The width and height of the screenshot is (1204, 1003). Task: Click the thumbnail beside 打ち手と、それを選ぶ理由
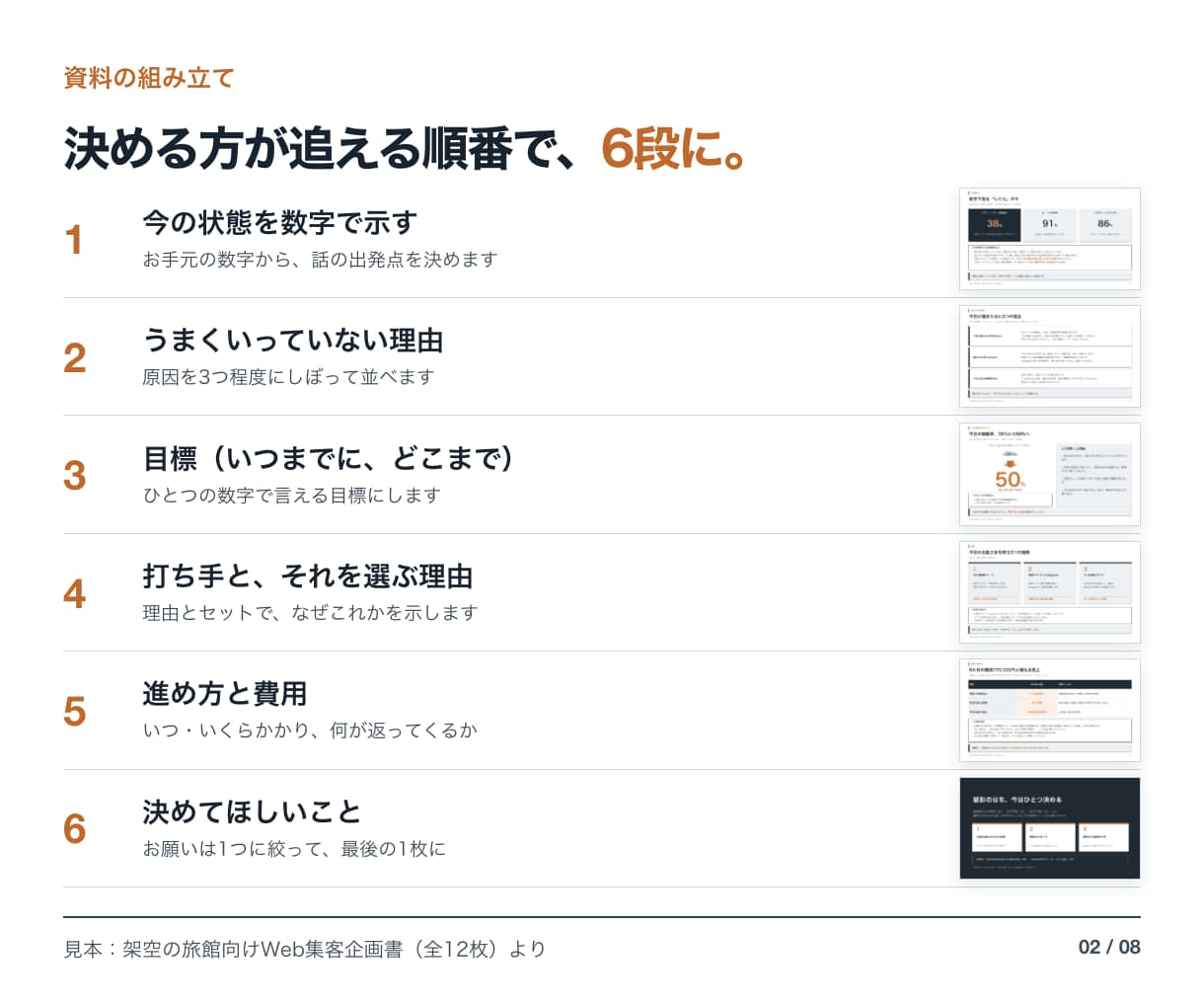pos(1050,592)
